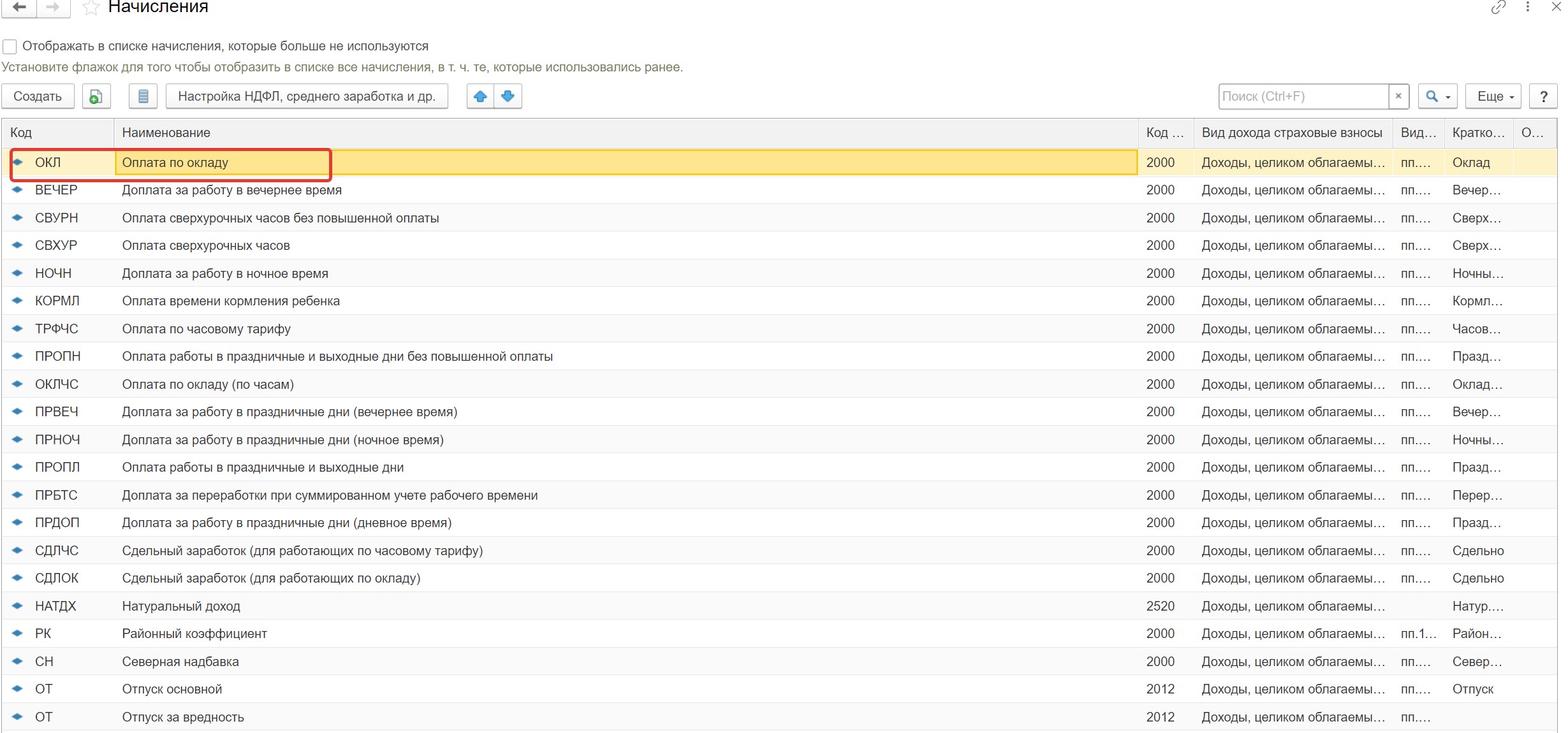Focus the Поиск (Ctrl+F) search field
1568x733 pixels.
[x=1303, y=96]
